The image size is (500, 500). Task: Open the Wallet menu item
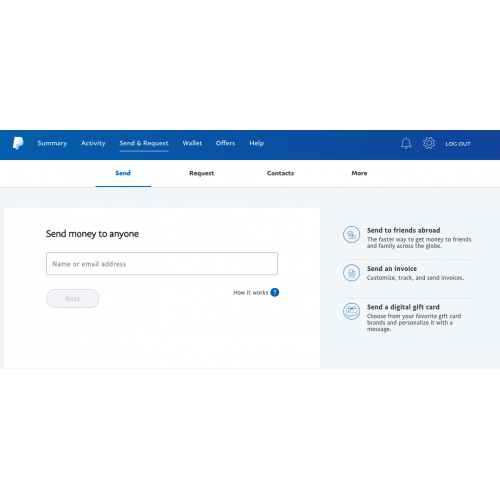tap(192, 143)
